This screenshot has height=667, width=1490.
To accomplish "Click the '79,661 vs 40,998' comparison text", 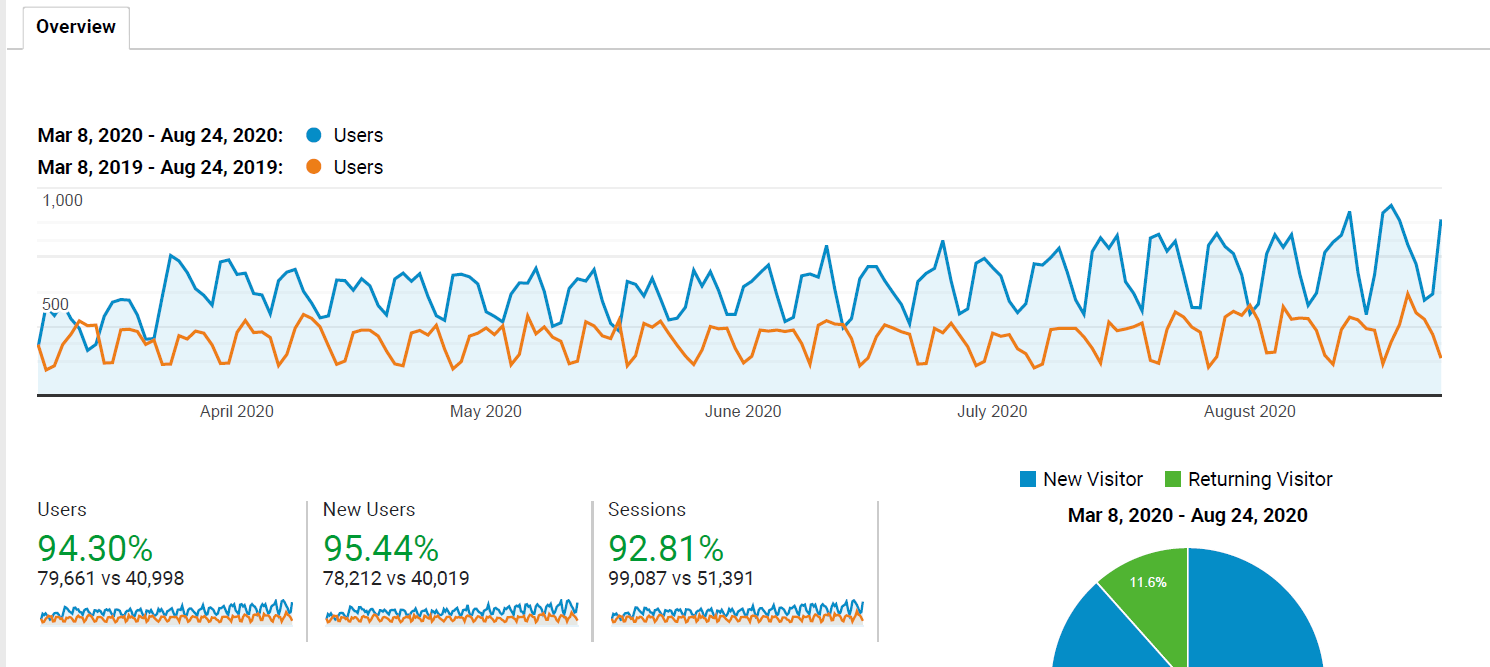I will tap(111, 578).
